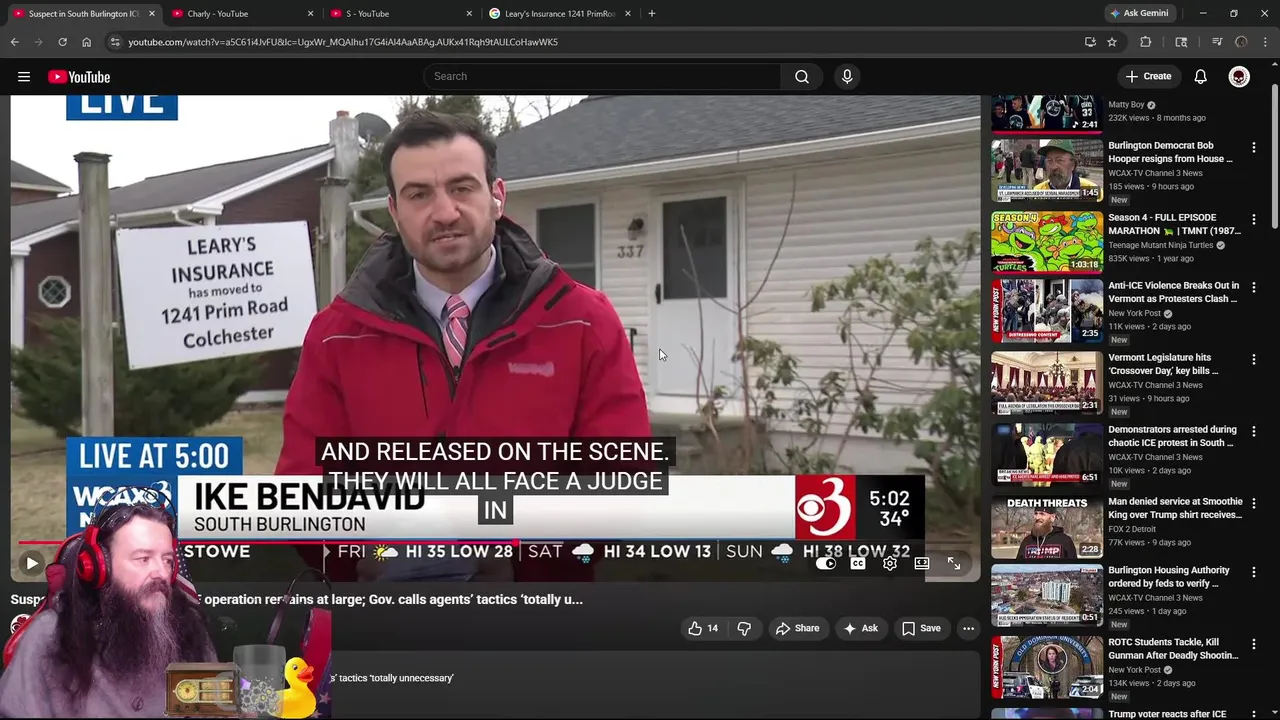The height and width of the screenshot is (720, 1280).
Task: Install app icon in the address bar
Action: tap(1090, 42)
